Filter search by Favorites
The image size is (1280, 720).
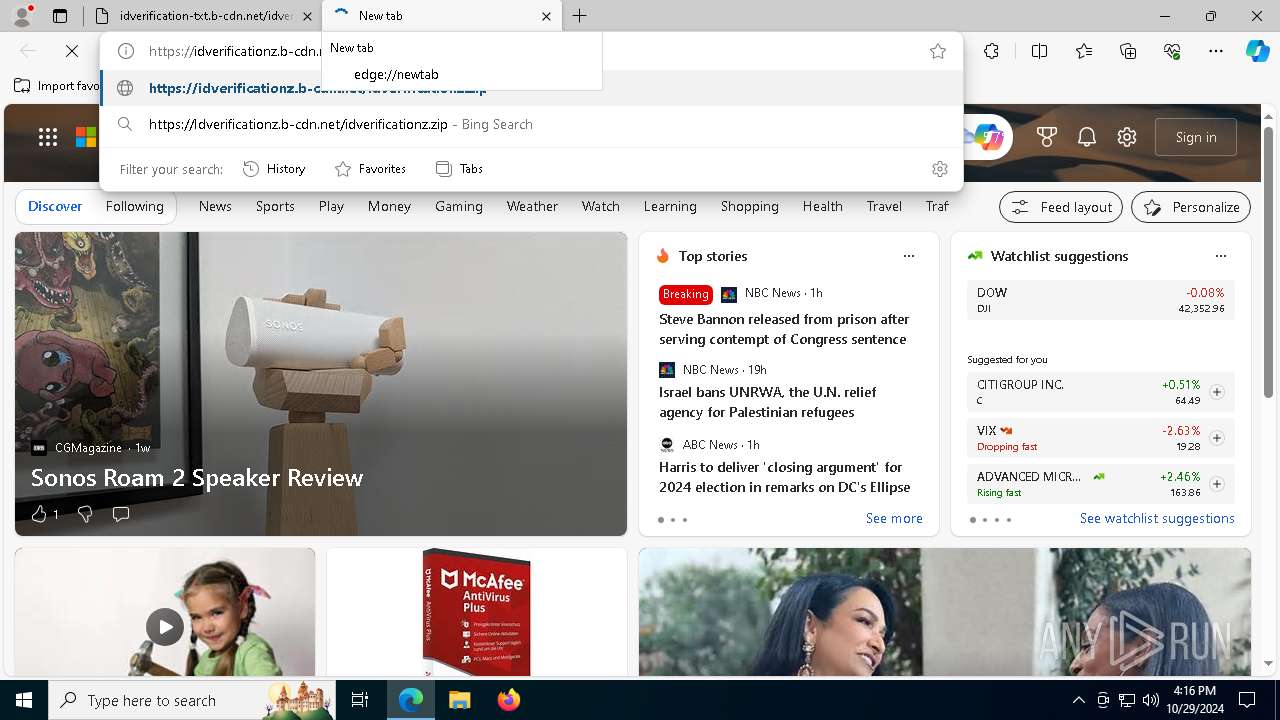pos(371,169)
